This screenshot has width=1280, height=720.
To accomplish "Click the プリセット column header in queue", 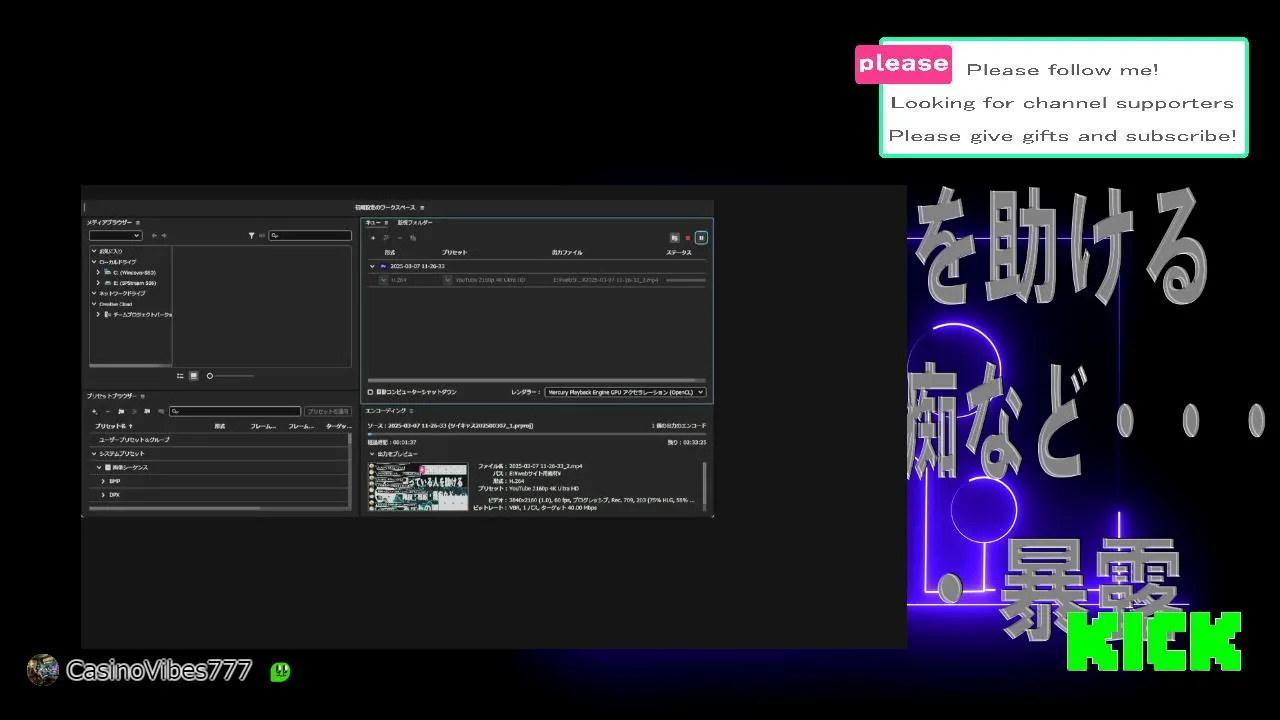I will [x=454, y=253].
